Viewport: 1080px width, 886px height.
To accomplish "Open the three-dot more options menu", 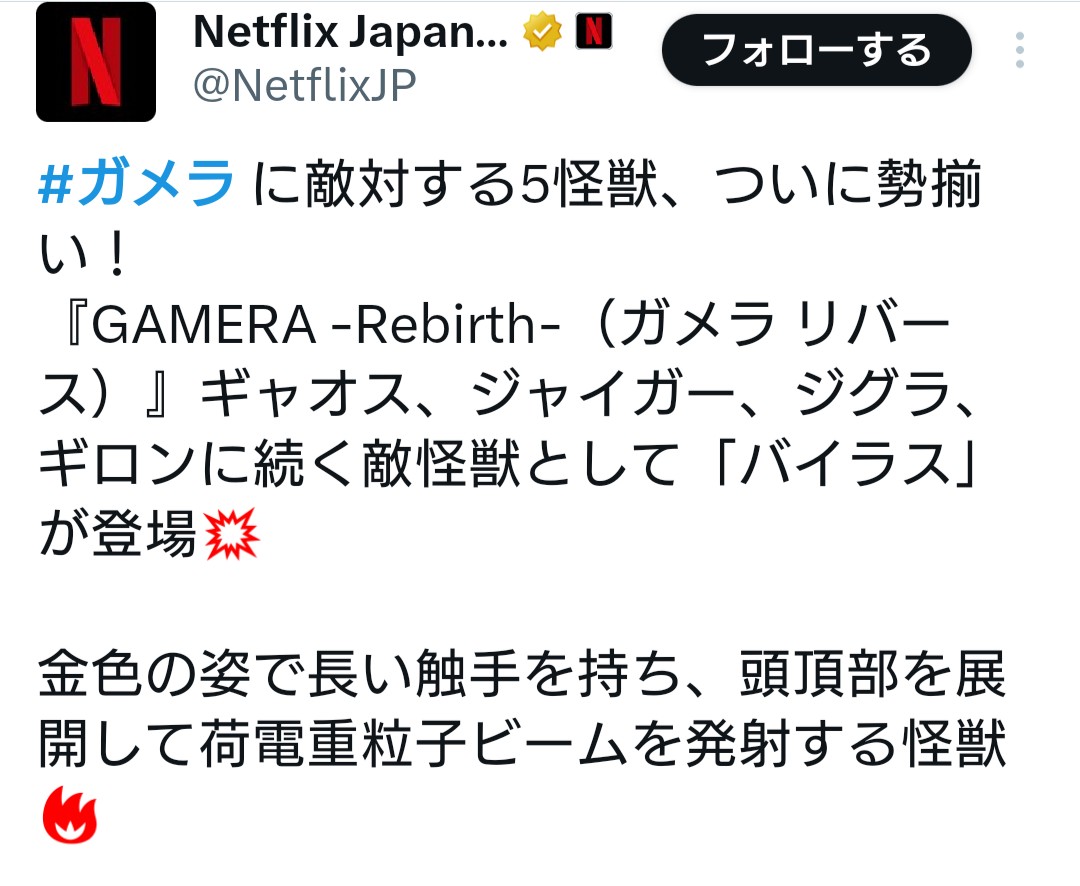I will pyautogui.click(x=1020, y=50).
